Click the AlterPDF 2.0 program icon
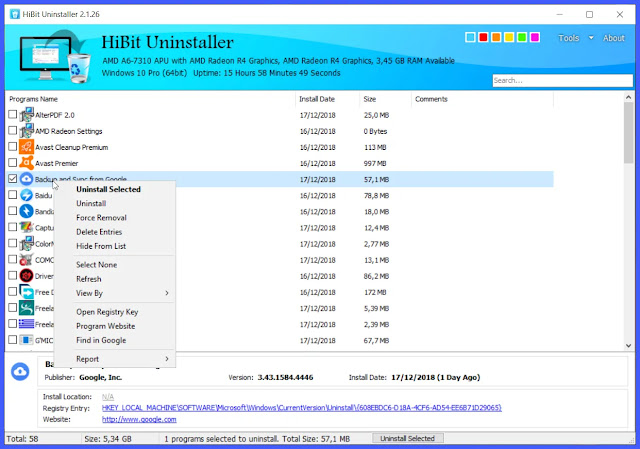Viewport: 640px width, 449px height. (x=27, y=115)
